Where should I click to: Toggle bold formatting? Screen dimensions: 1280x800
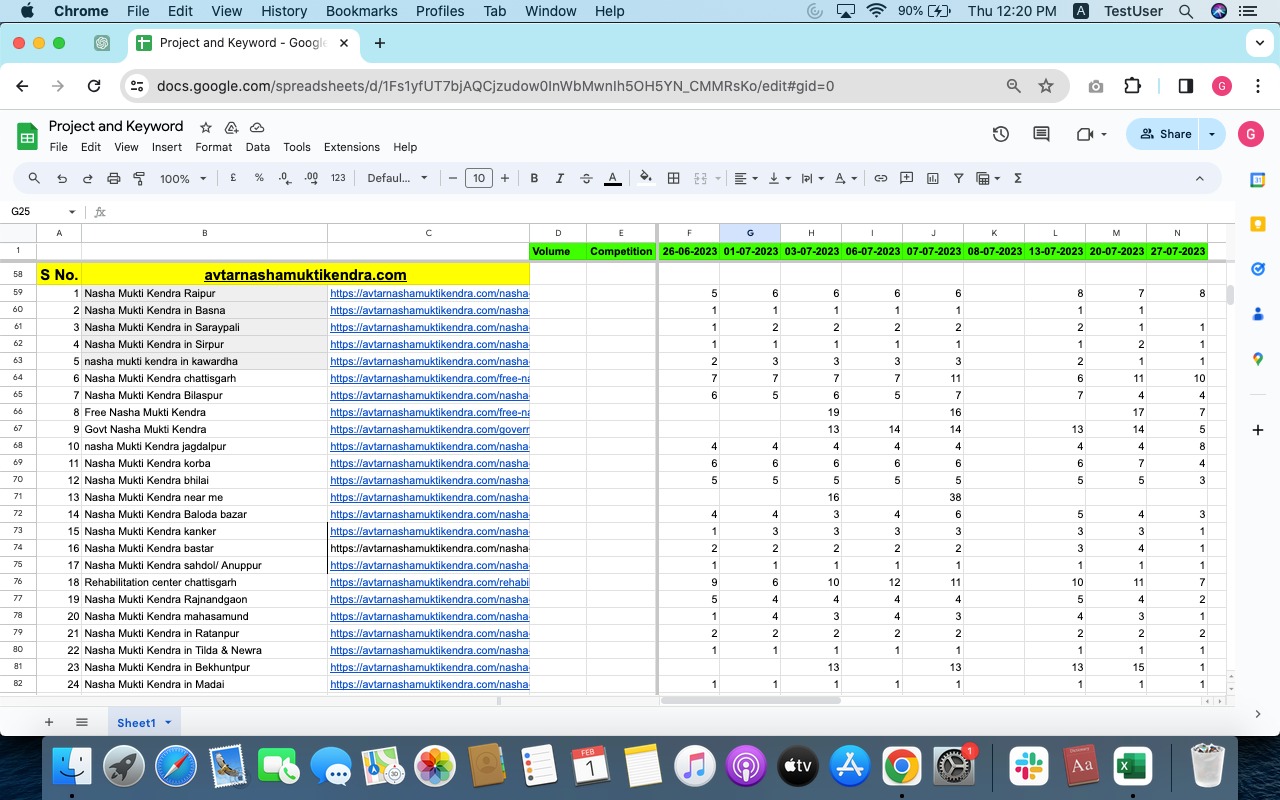click(534, 178)
